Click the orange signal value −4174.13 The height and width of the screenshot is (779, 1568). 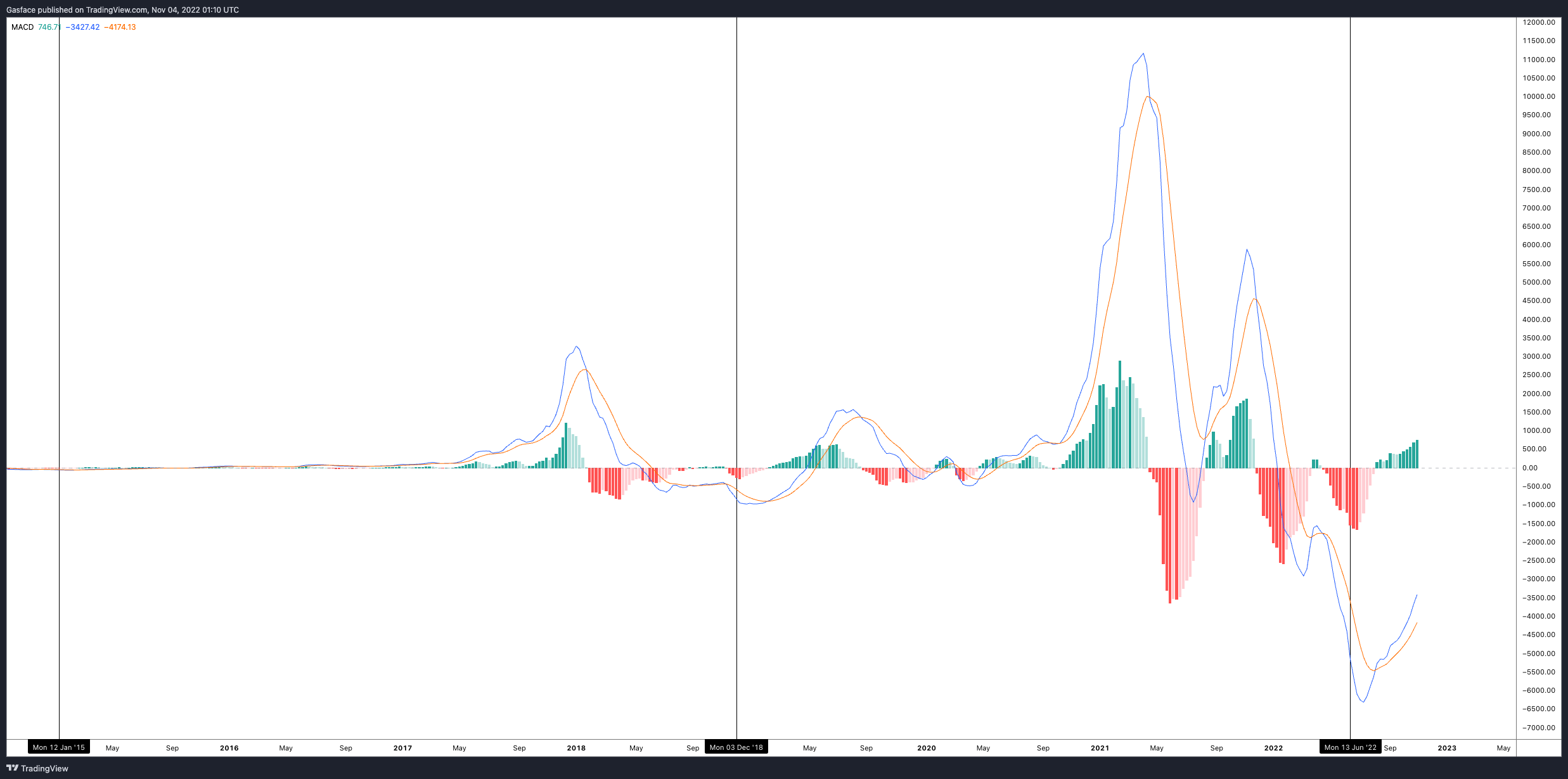click(x=120, y=27)
